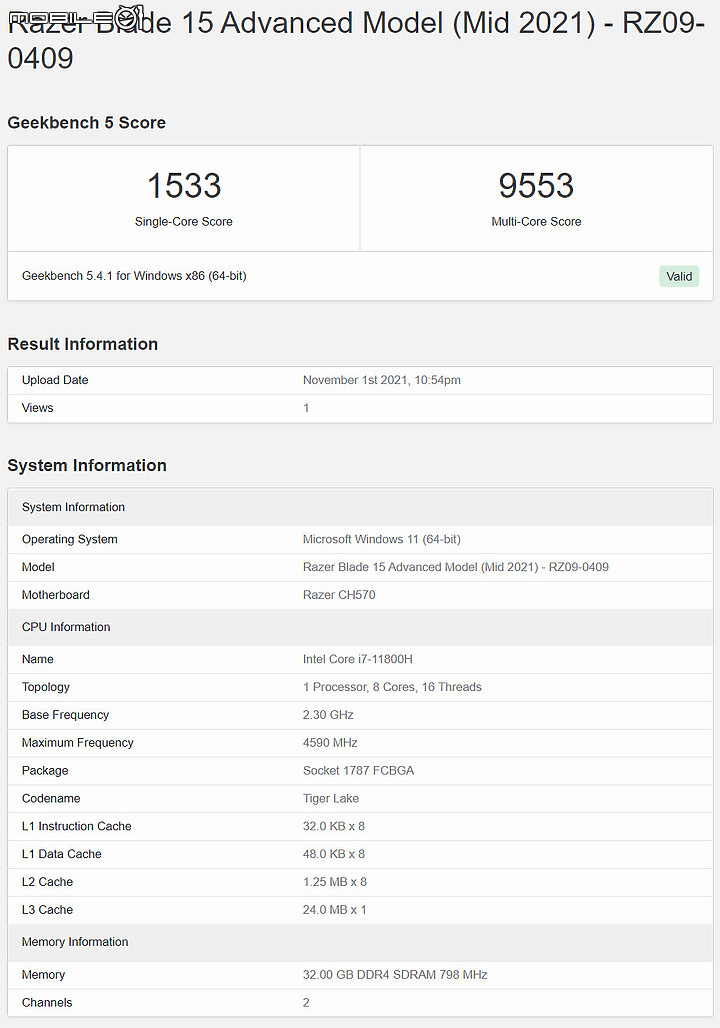720x1028 pixels.
Task: Select the 48.0 KB x 8 value
Action: (x=334, y=854)
